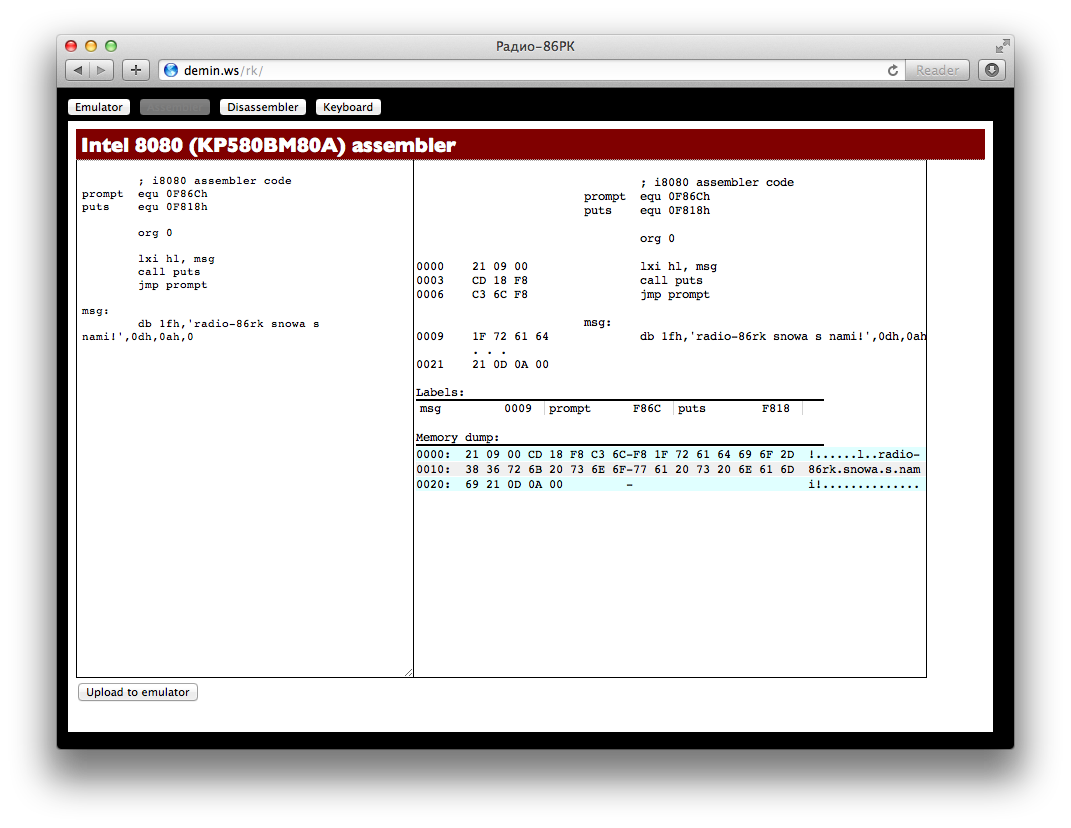Click the Reader button
Image resolution: width=1071 pixels, height=828 pixels.
click(937, 70)
